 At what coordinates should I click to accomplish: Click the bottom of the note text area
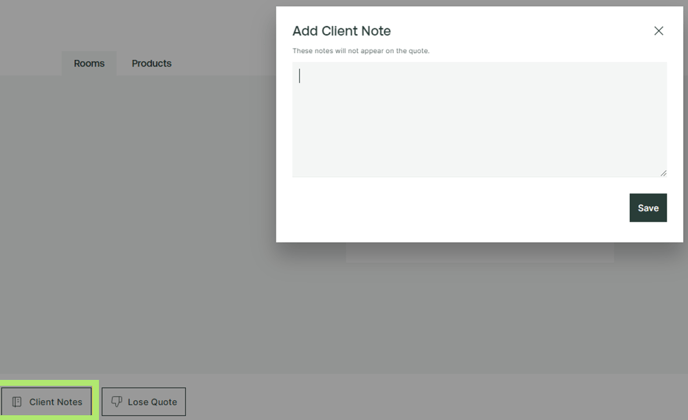(480, 169)
